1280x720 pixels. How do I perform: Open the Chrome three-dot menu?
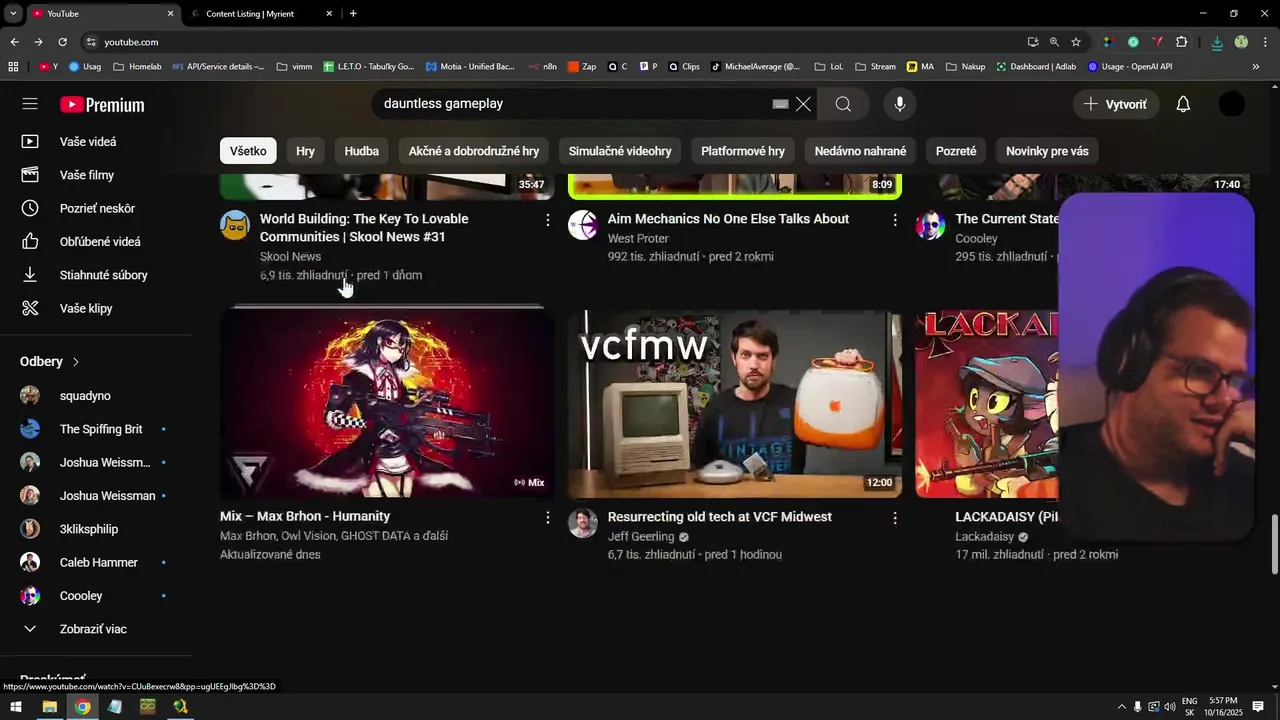(x=1266, y=42)
